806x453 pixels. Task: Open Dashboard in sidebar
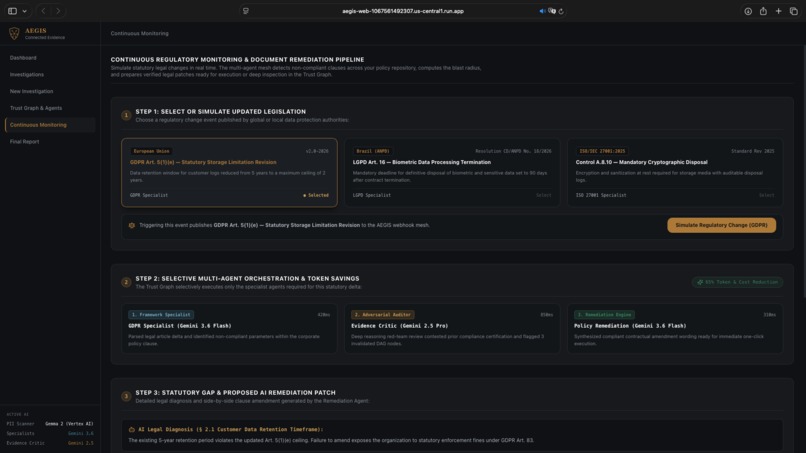click(23, 58)
